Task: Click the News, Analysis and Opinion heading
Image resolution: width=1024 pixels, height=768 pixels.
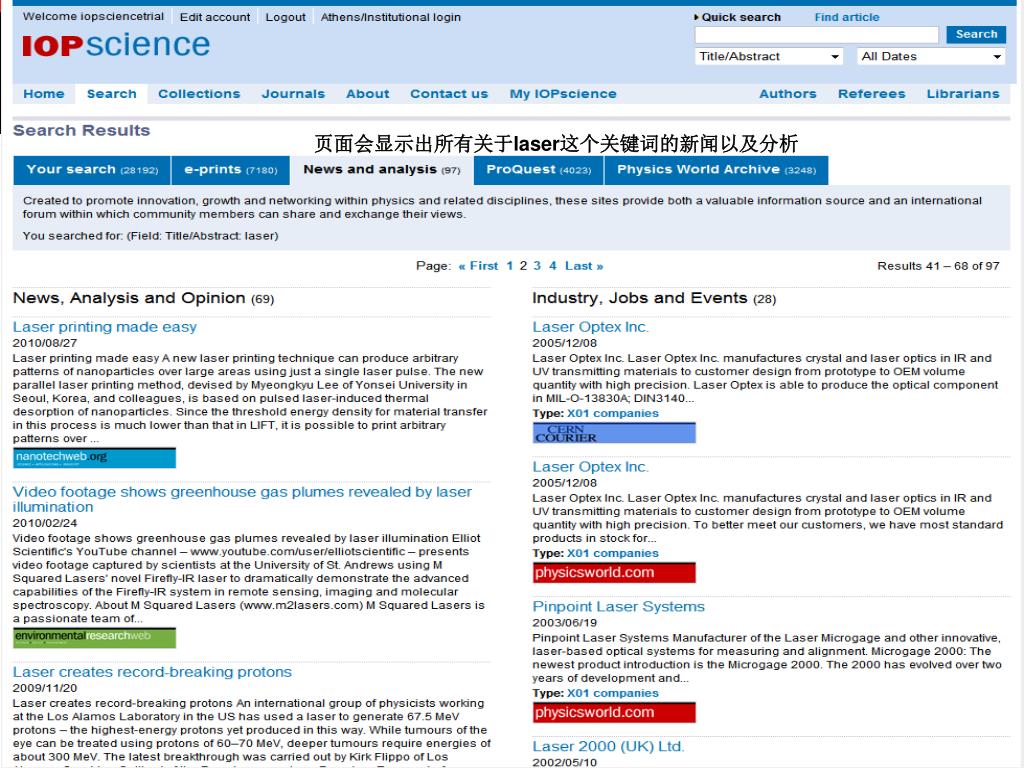Action: point(144,298)
